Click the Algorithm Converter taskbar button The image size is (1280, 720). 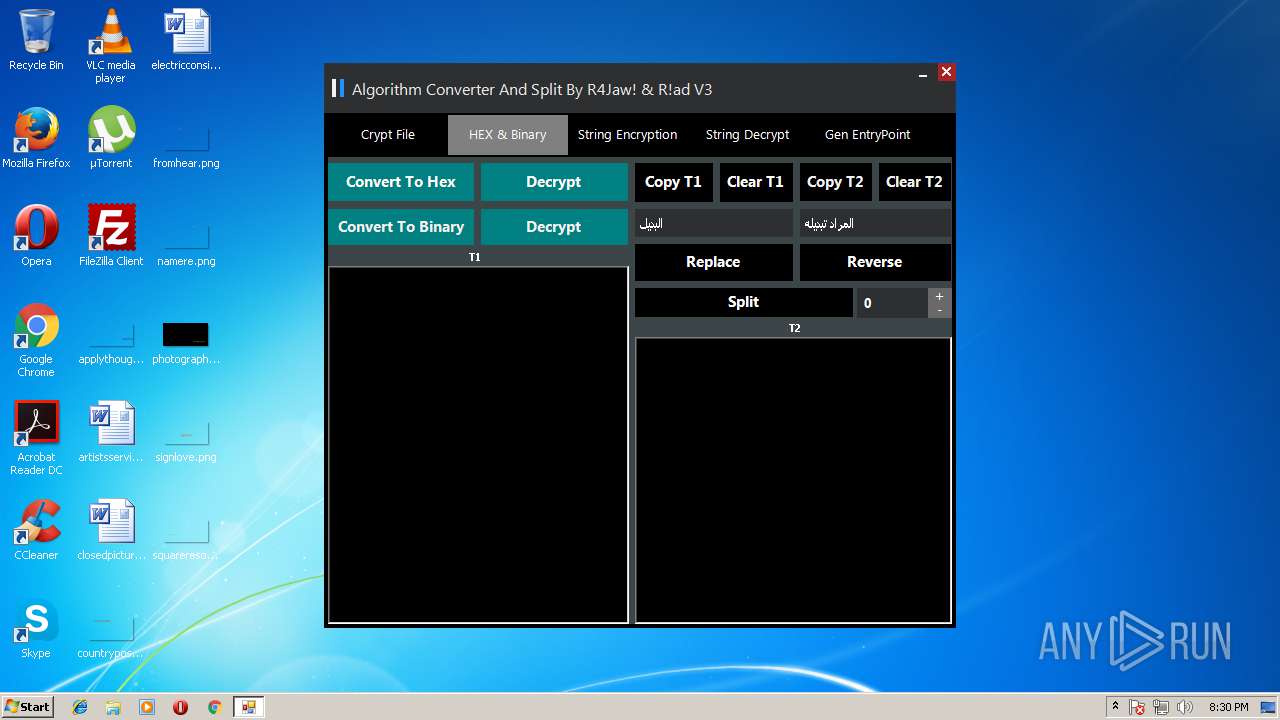point(248,707)
